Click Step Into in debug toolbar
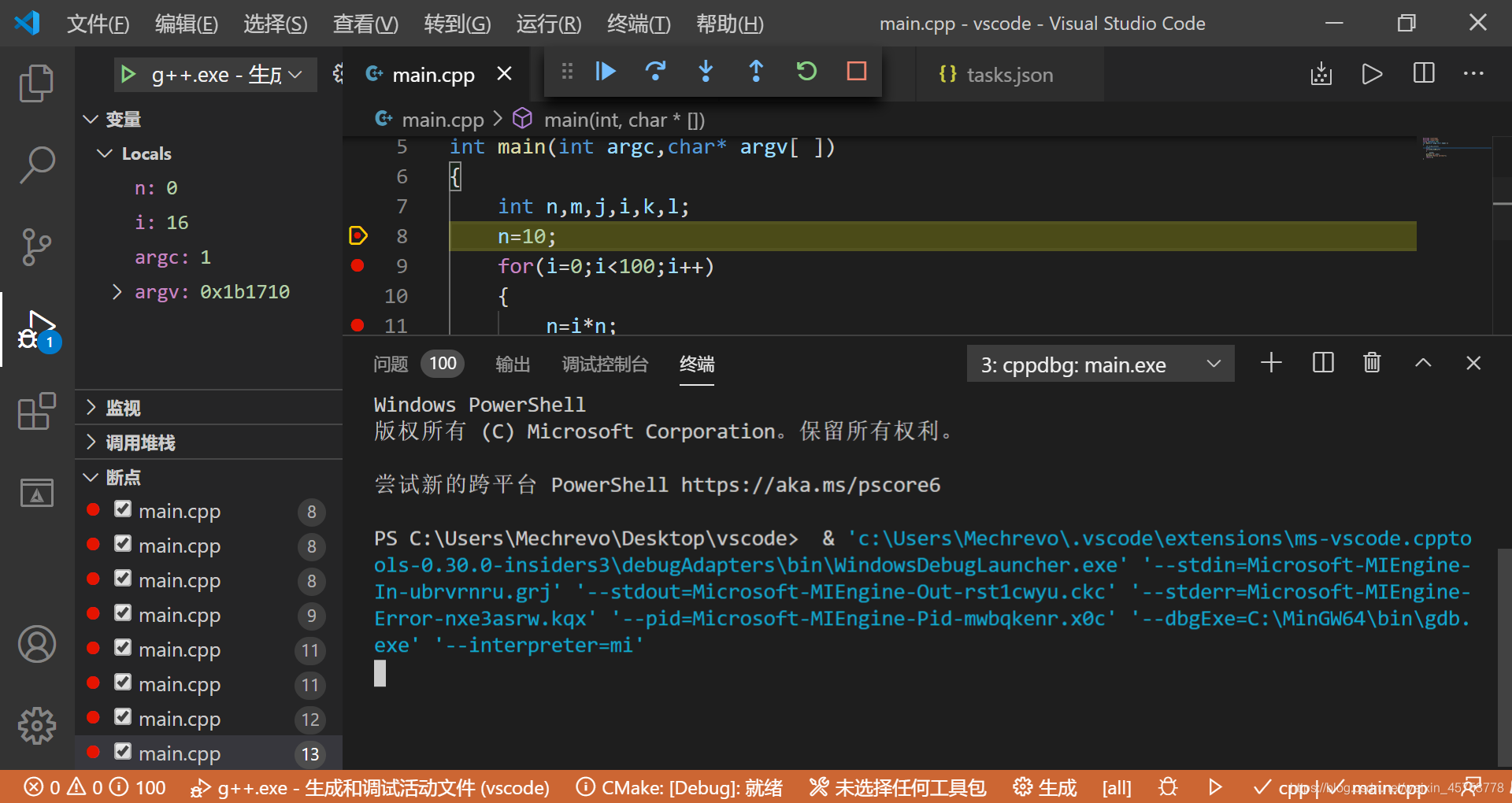This screenshot has height=803, width=1512. pyautogui.click(x=706, y=72)
